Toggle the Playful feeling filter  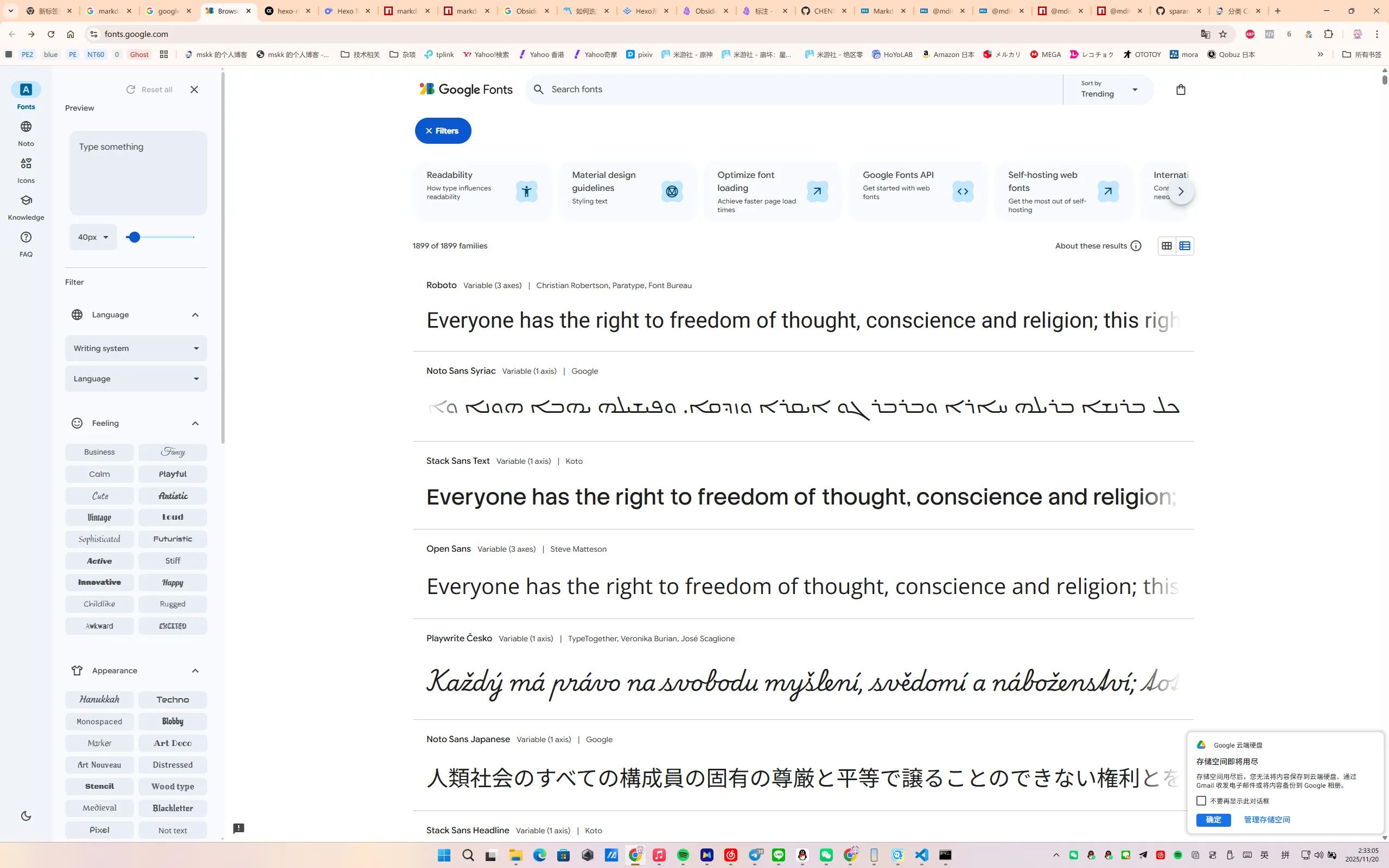pos(172,474)
